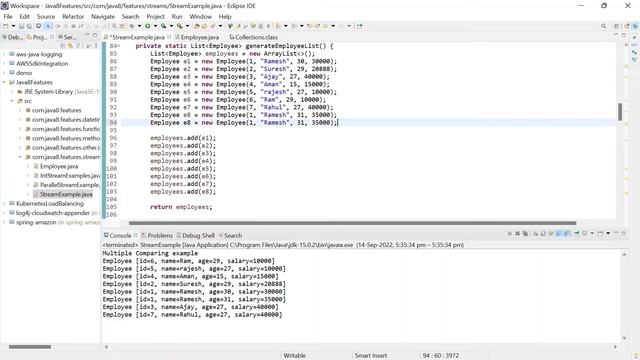Screen dimensions: 640x360
Task: Select the log4j-cloudwatch-appender project
Action: (x=53, y=213)
